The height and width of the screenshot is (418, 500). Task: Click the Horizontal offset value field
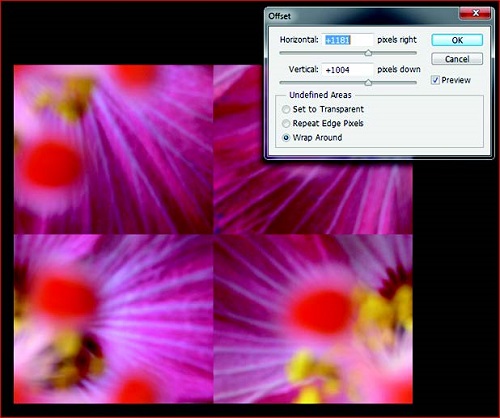tap(348, 40)
